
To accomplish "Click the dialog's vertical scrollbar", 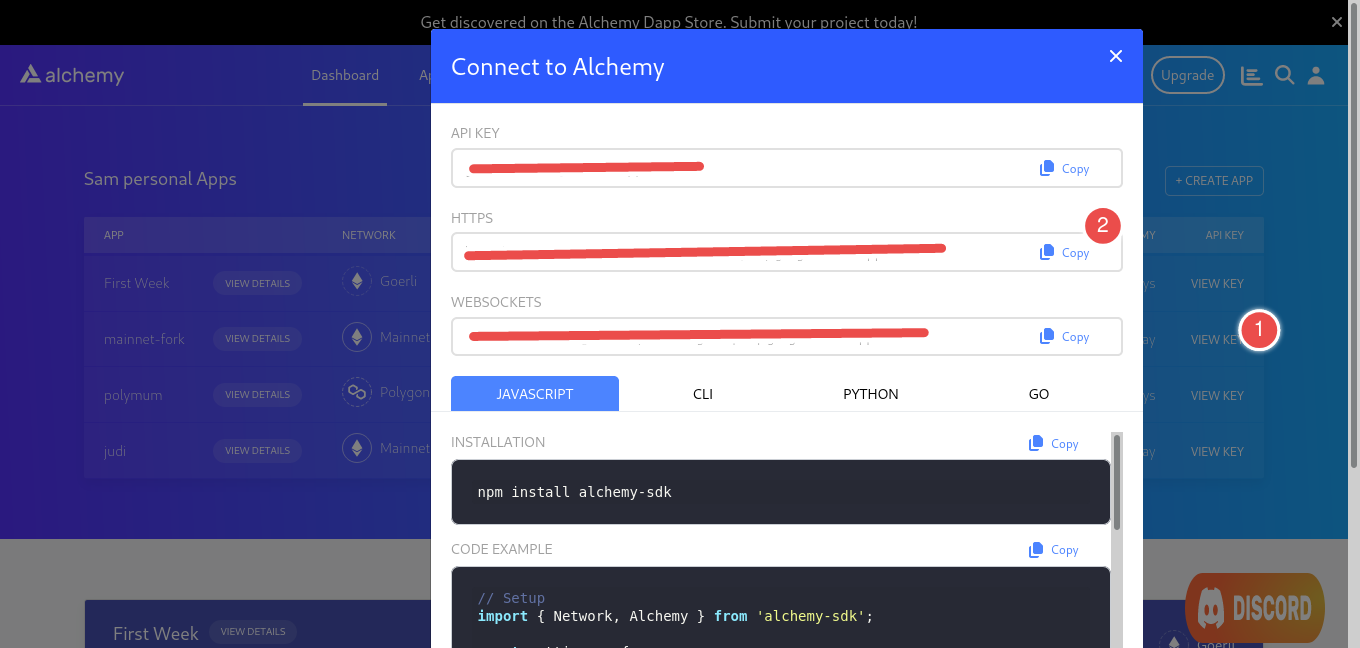I will pos(1117,481).
